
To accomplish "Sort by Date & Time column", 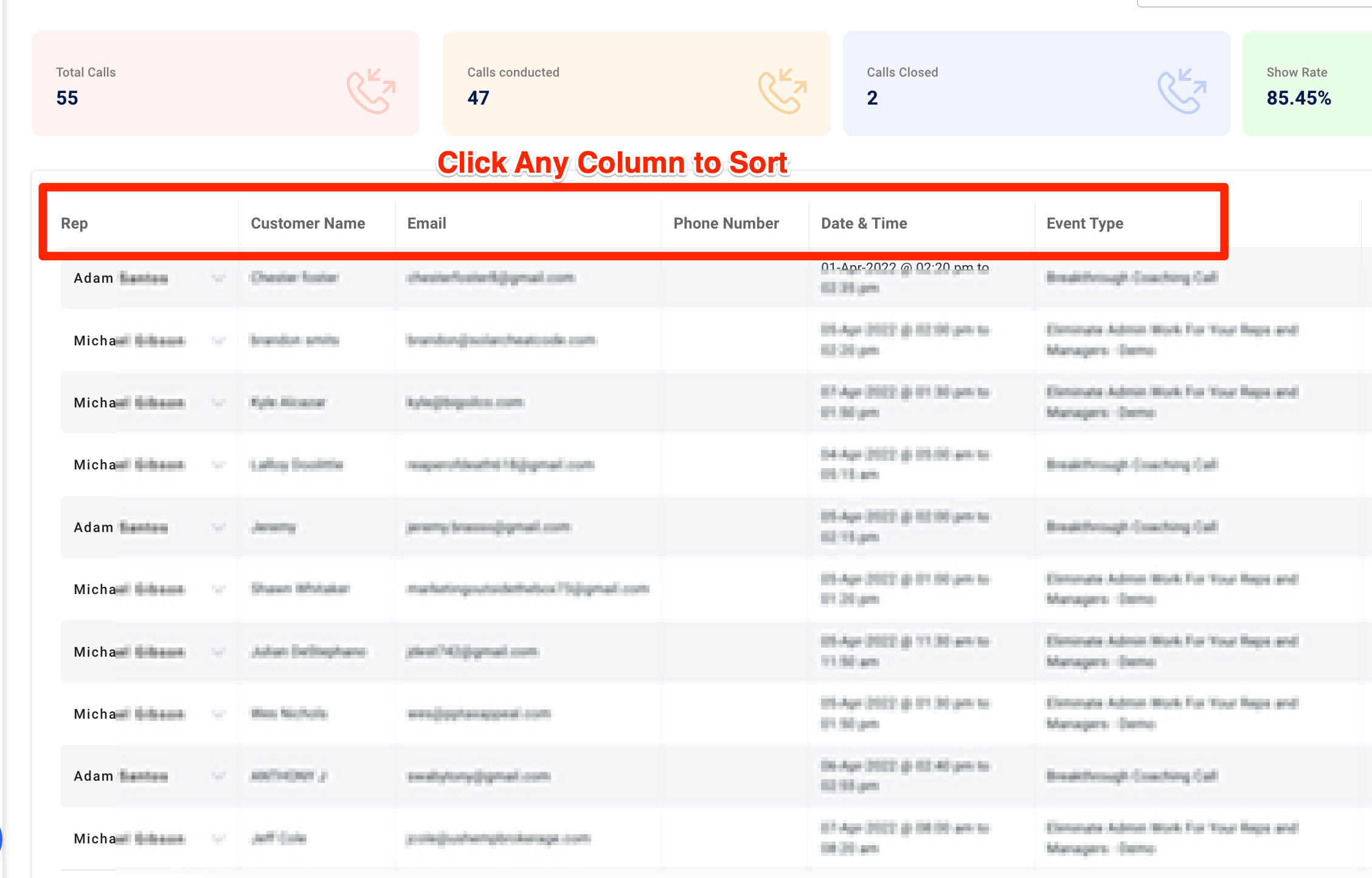I will coord(864,223).
